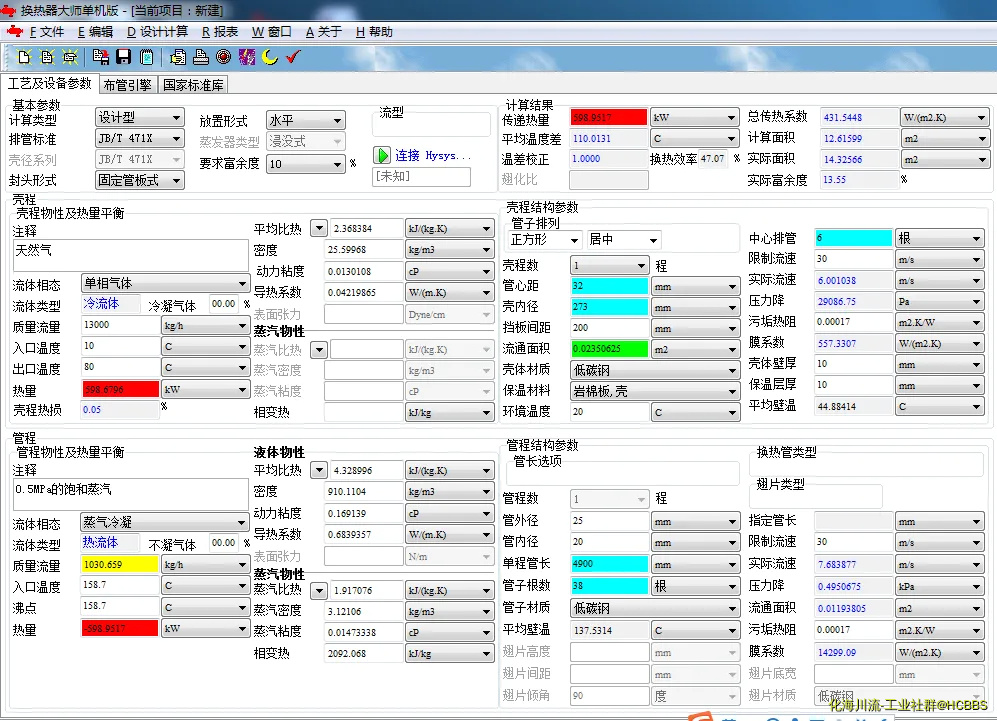This screenshot has width=997, height=721.
Task: Open the A 关于 menu
Action: (324, 32)
